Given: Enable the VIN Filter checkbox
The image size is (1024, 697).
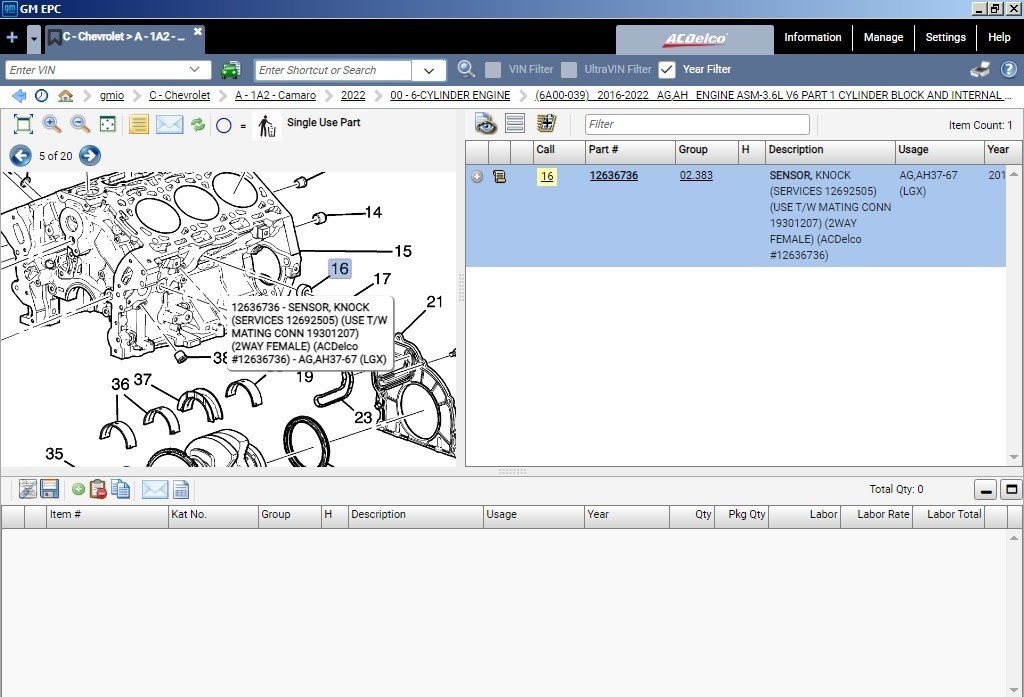Looking at the screenshot, I should click(493, 70).
